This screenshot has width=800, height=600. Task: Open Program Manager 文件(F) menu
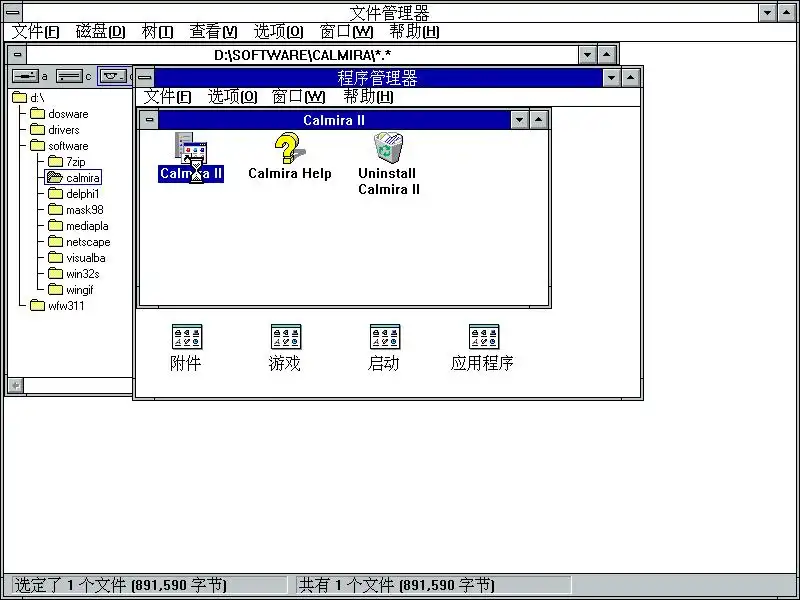click(x=167, y=96)
